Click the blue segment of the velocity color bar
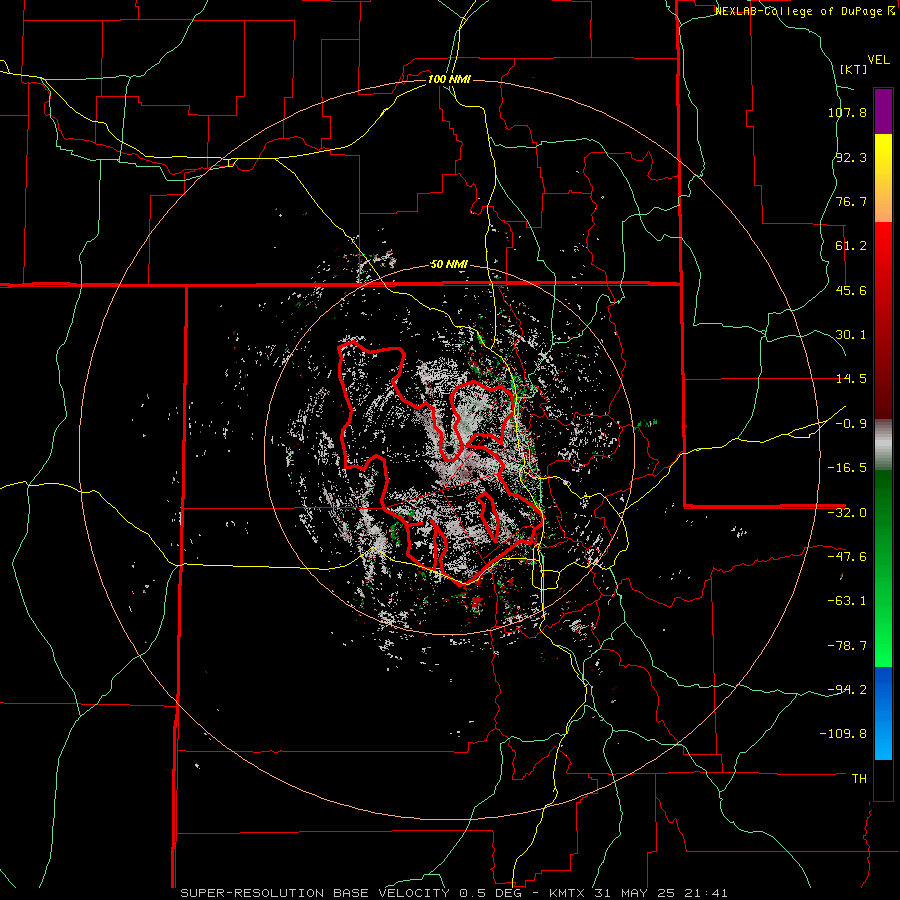The height and width of the screenshot is (900, 900). (x=883, y=713)
